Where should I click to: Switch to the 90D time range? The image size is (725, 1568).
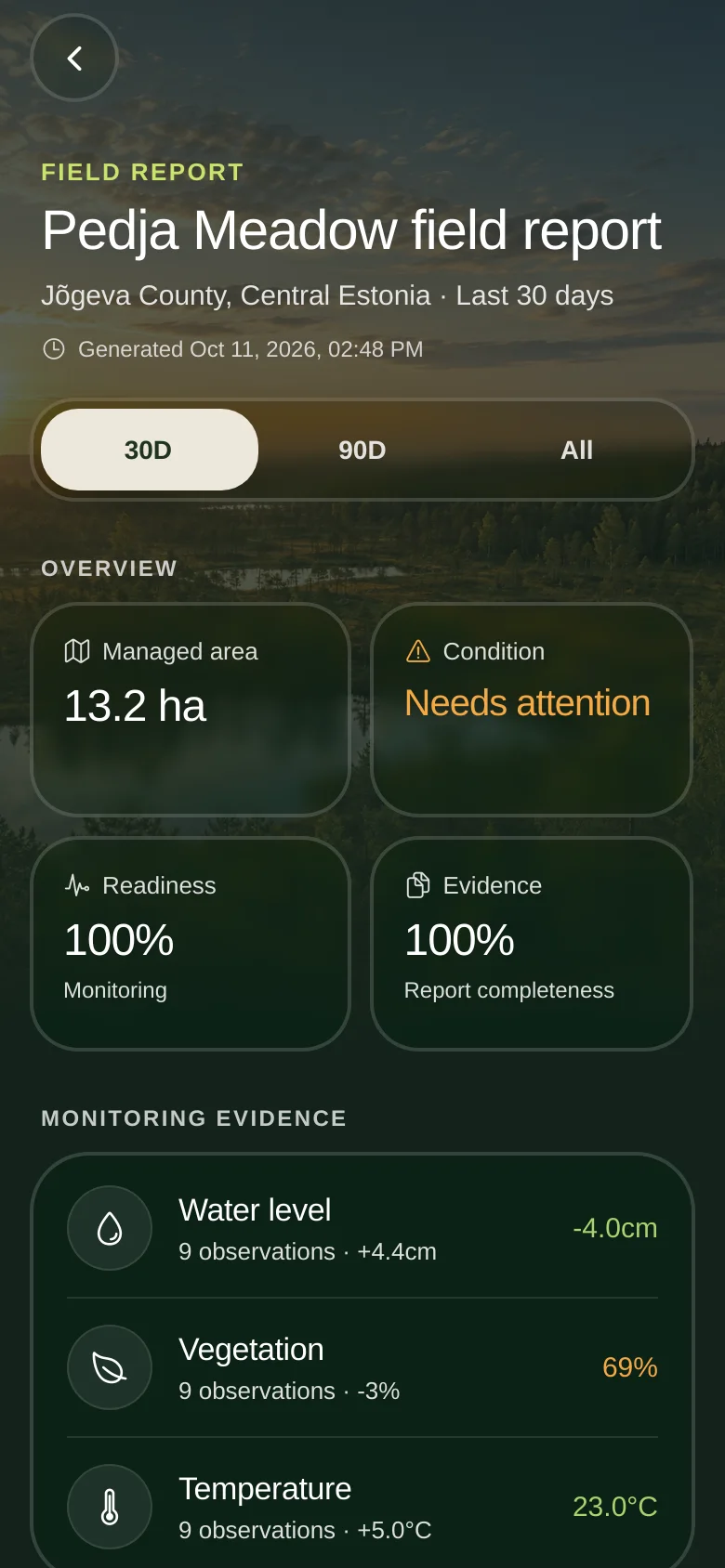click(362, 450)
